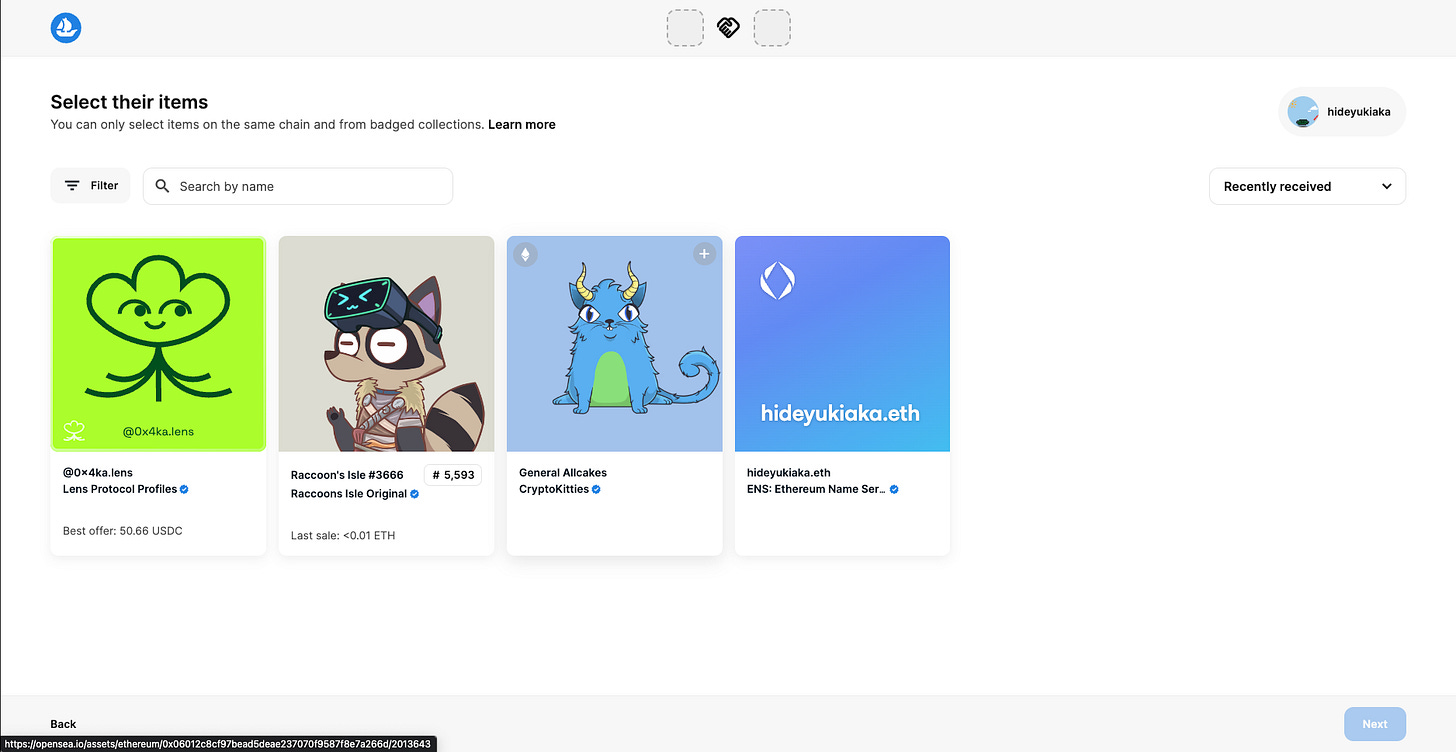Click the small Lens logo on green card

[x=74, y=431]
